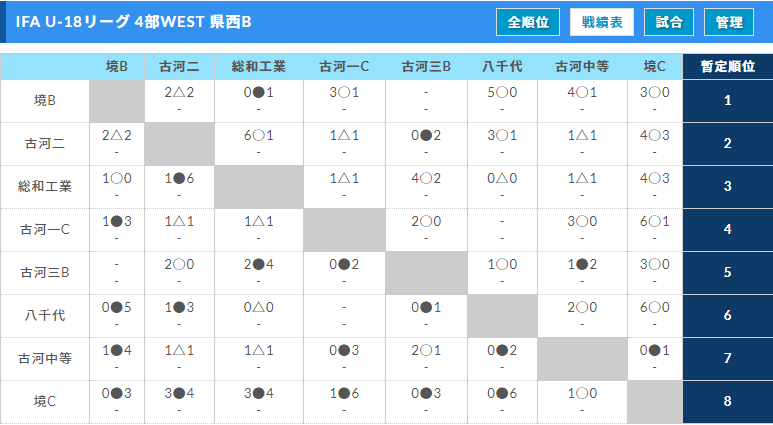Click 境B's 5○0 result against 八千代

click(x=502, y=93)
